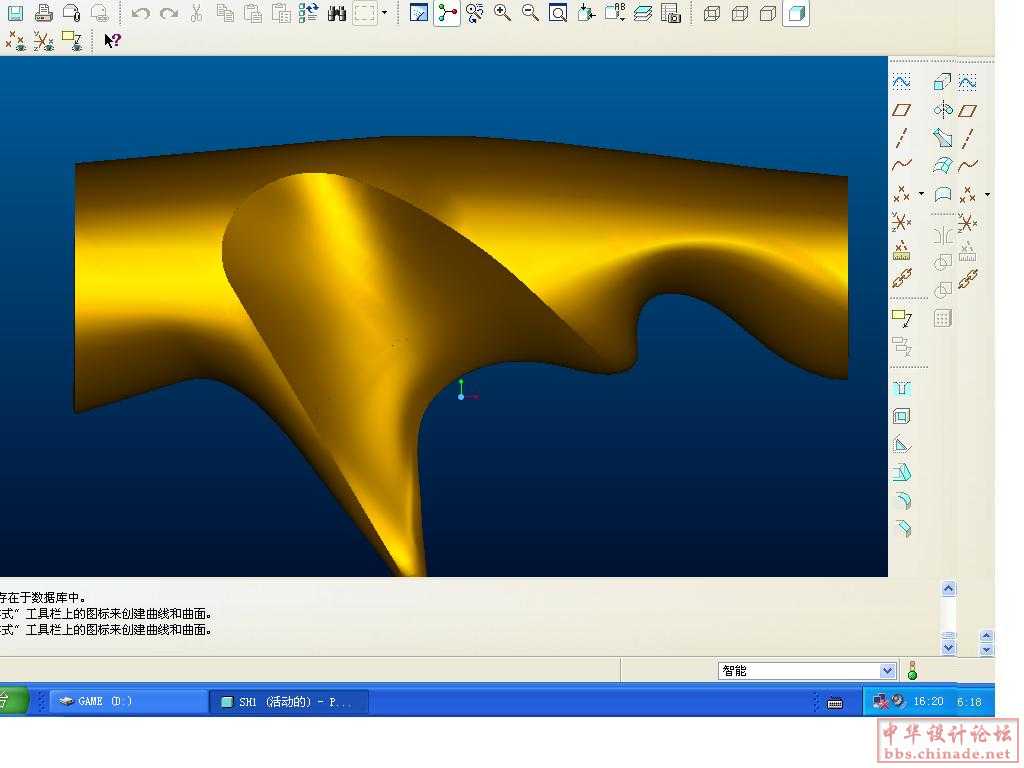Open the 智能 selection filter dropdown
The width and height of the screenshot is (1024, 768).
[887, 671]
